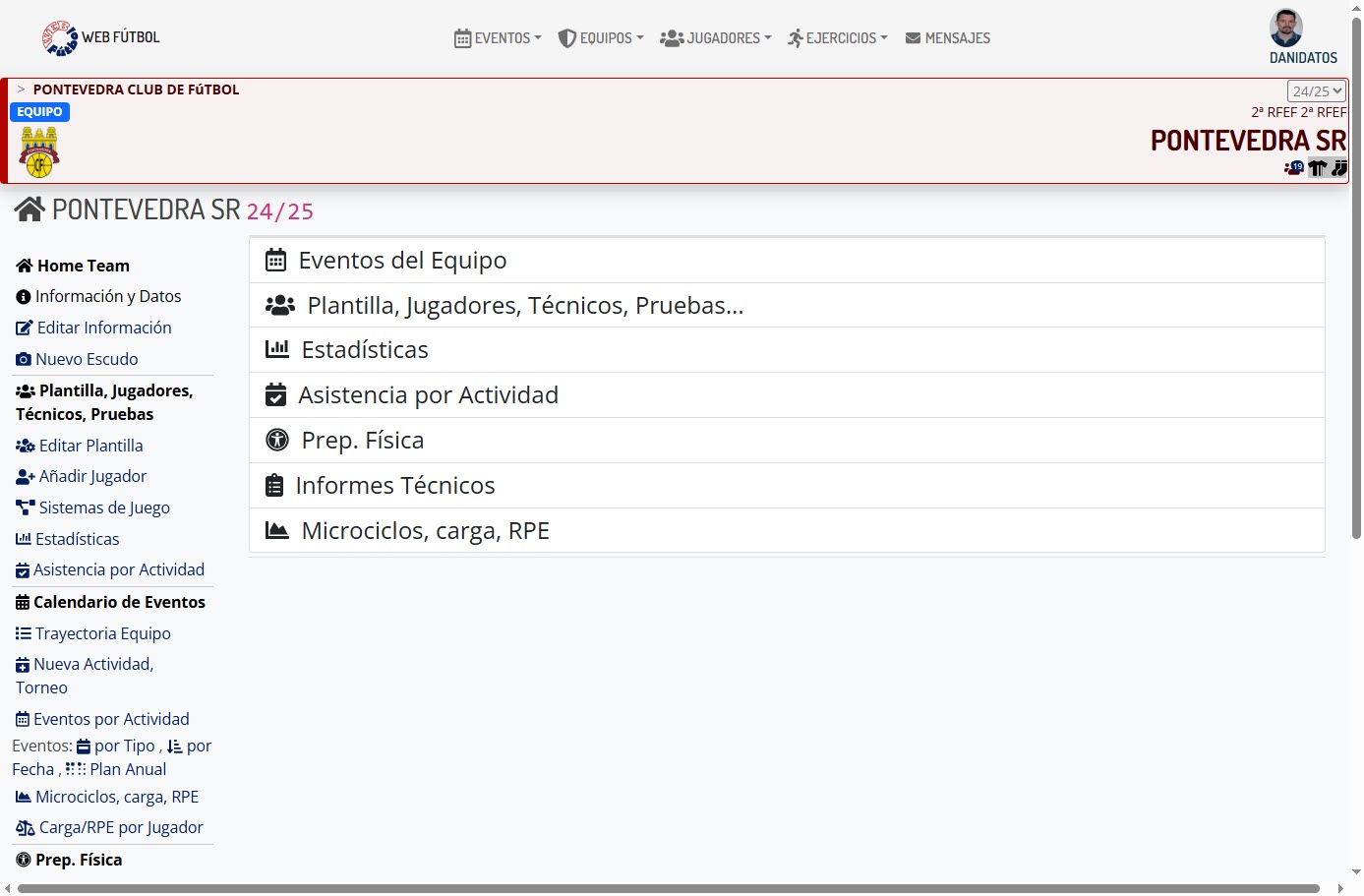Open the 24/25 season dropdown

point(1316,91)
